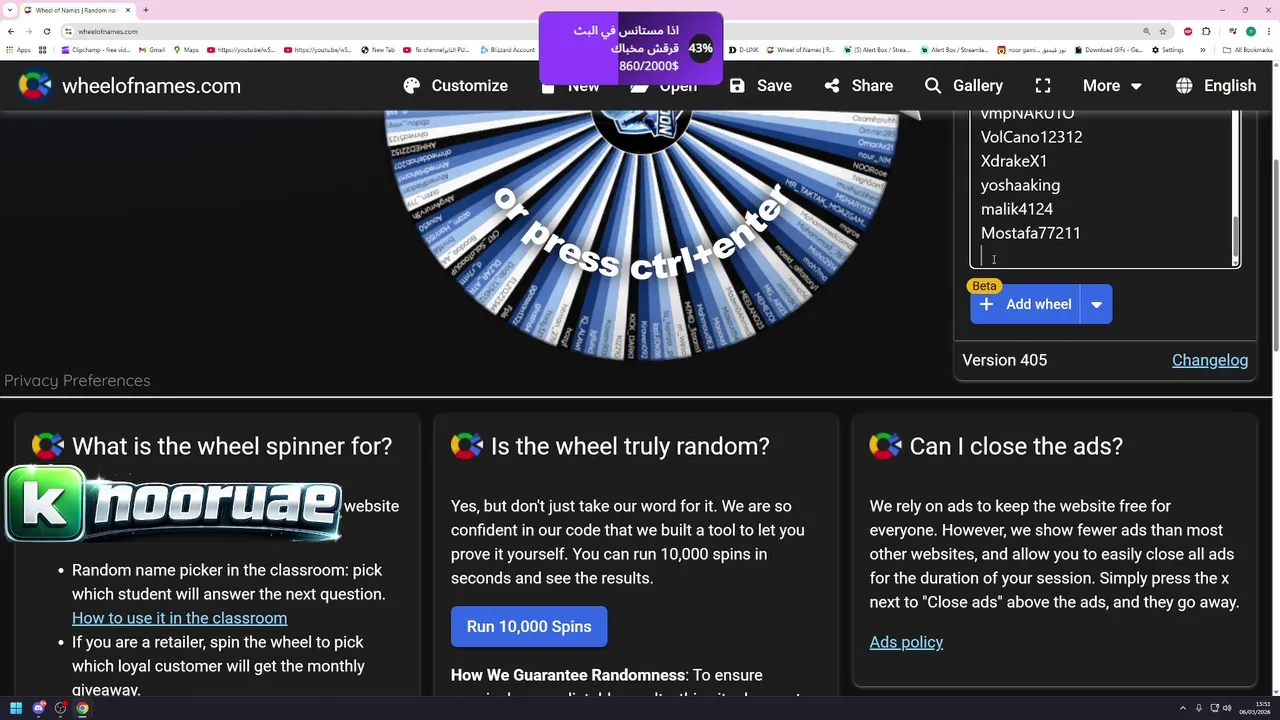
Task: Select the entry 'VolCano12312' in the list
Action: pyautogui.click(x=1031, y=137)
